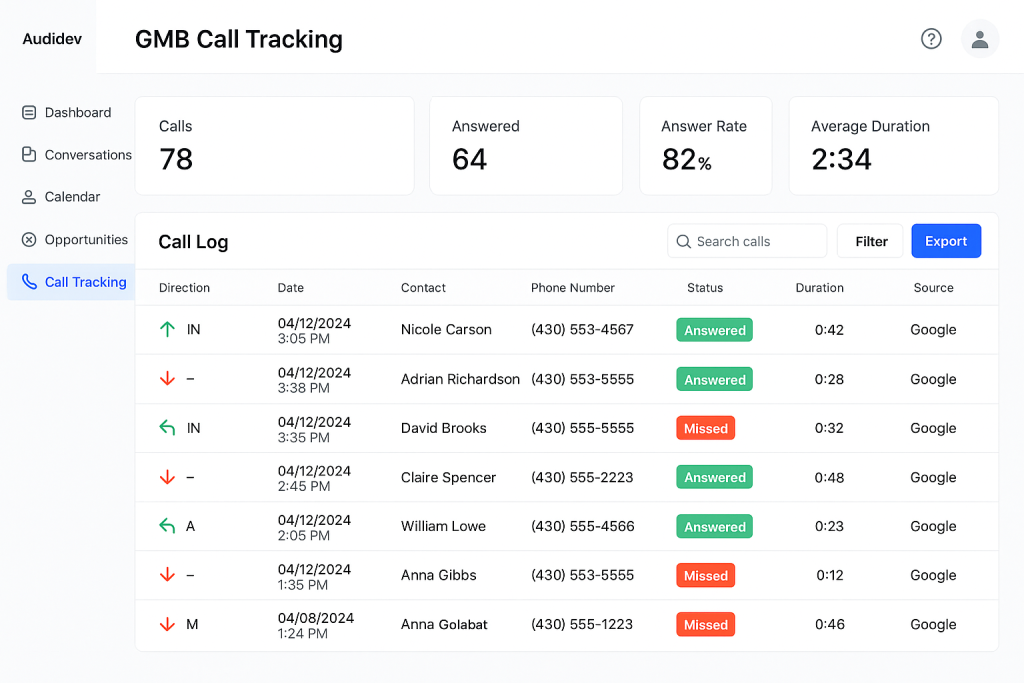
Task: Select the Call Tracking phone icon
Action: [x=27, y=282]
